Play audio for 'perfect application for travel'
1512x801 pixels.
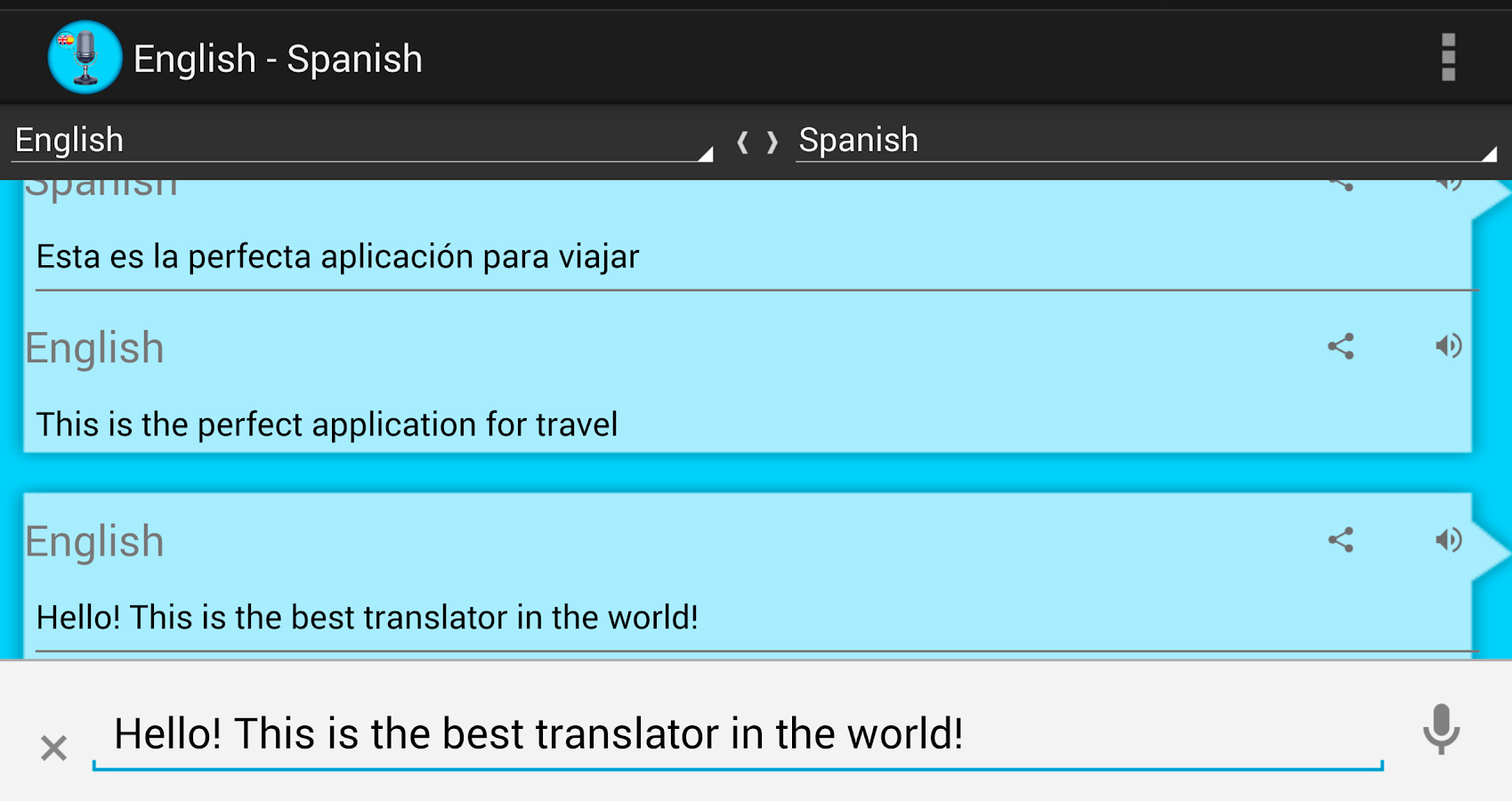point(1448,346)
